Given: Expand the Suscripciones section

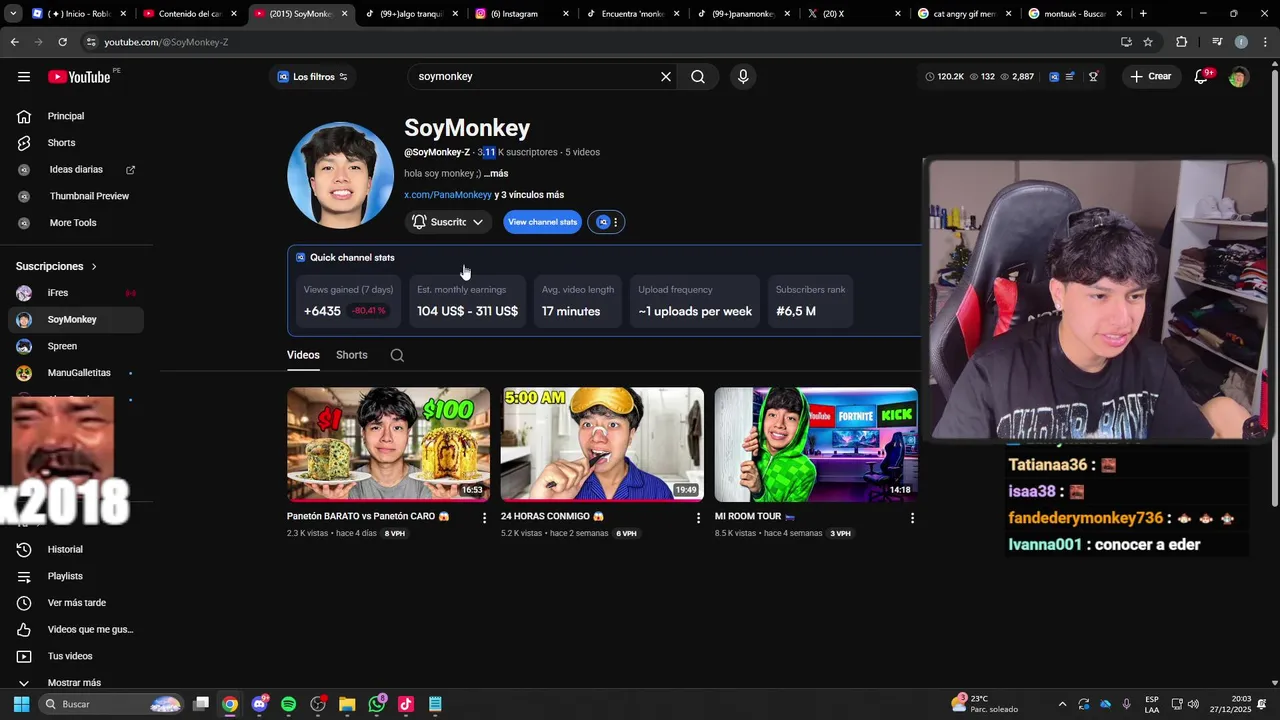Looking at the screenshot, I should [56, 266].
